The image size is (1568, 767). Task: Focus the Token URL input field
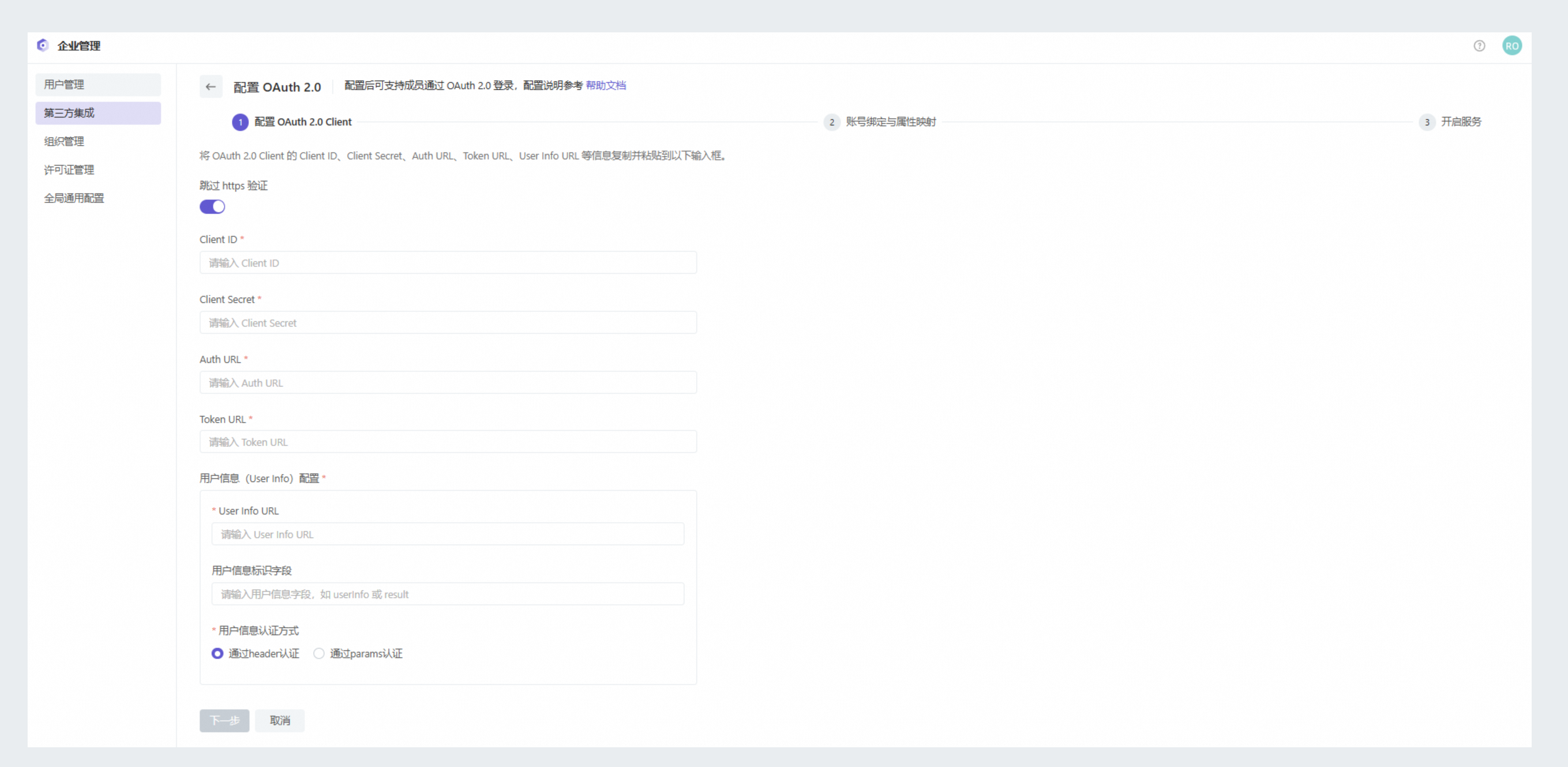448,442
